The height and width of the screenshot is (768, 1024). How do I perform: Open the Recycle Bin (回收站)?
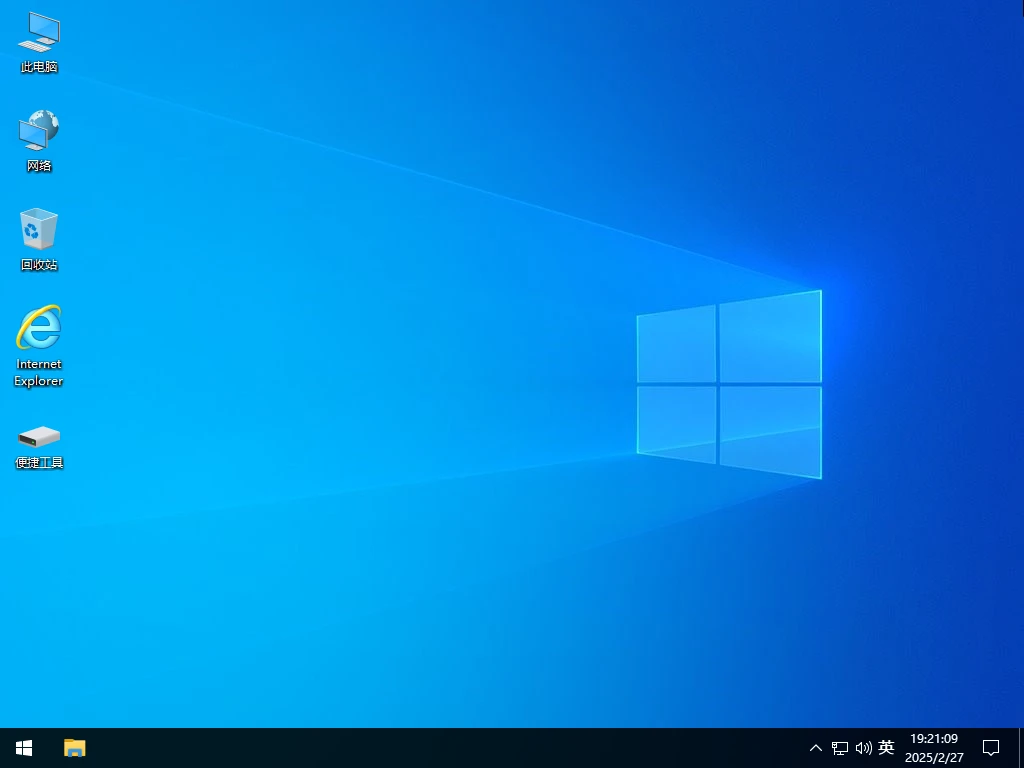[38, 232]
